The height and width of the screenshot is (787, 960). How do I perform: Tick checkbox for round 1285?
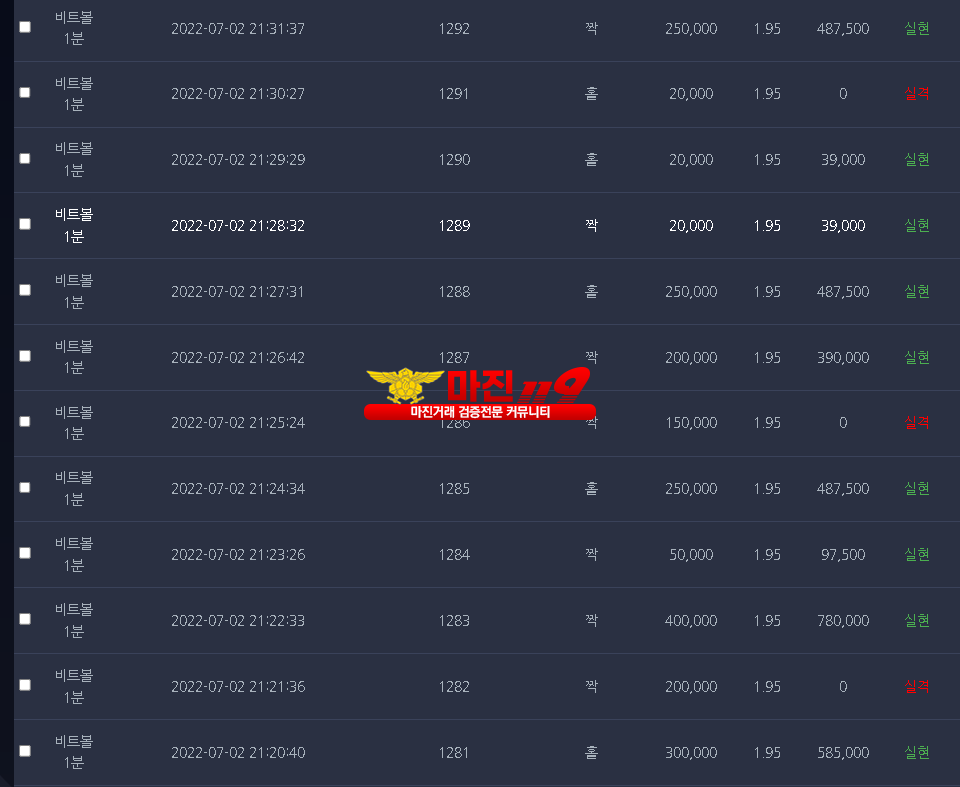pyautogui.click(x=25, y=488)
